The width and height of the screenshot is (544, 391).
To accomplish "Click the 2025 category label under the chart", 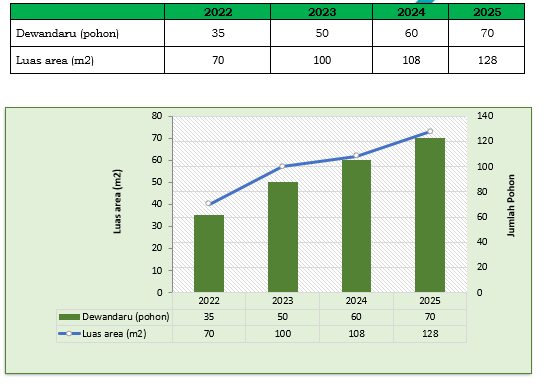I will pyautogui.click(x=430, y=300).
